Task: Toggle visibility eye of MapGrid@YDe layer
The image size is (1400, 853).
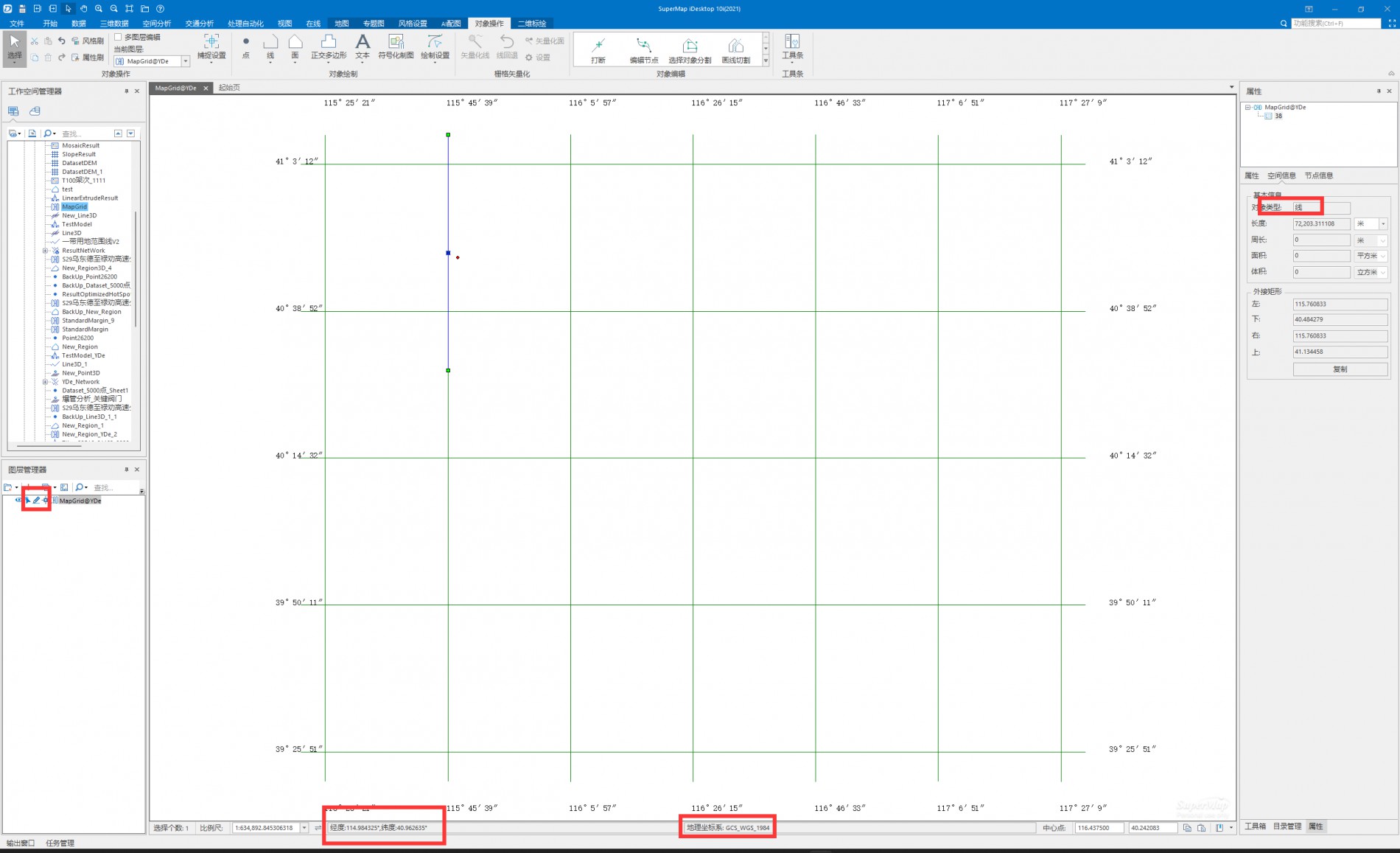Action: tap(18, 501)
